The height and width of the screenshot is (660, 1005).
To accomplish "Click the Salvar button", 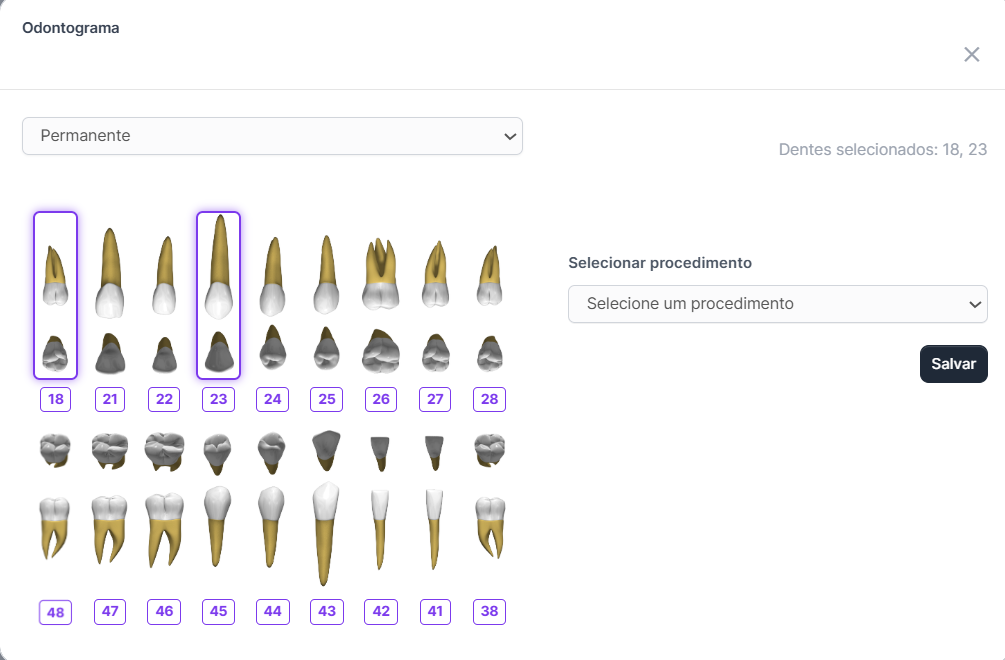I will pos(953,364).
